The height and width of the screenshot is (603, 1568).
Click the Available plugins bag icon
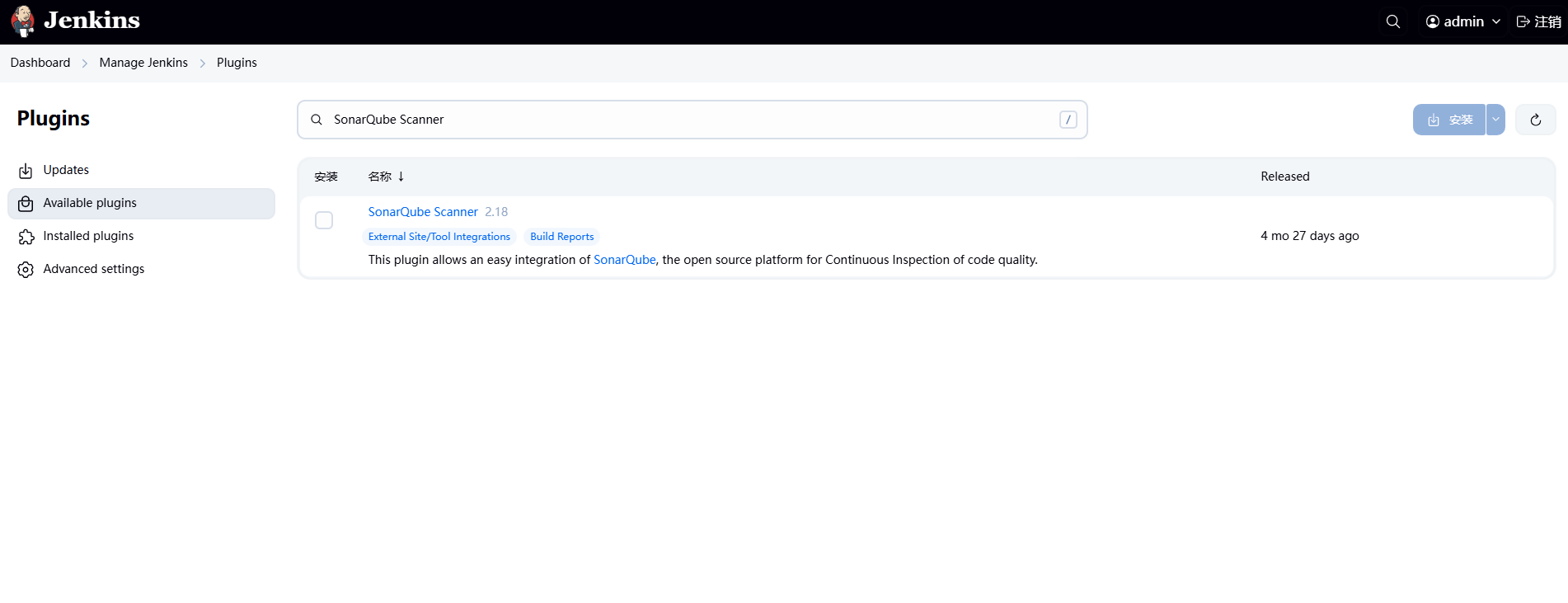[26, 204]
